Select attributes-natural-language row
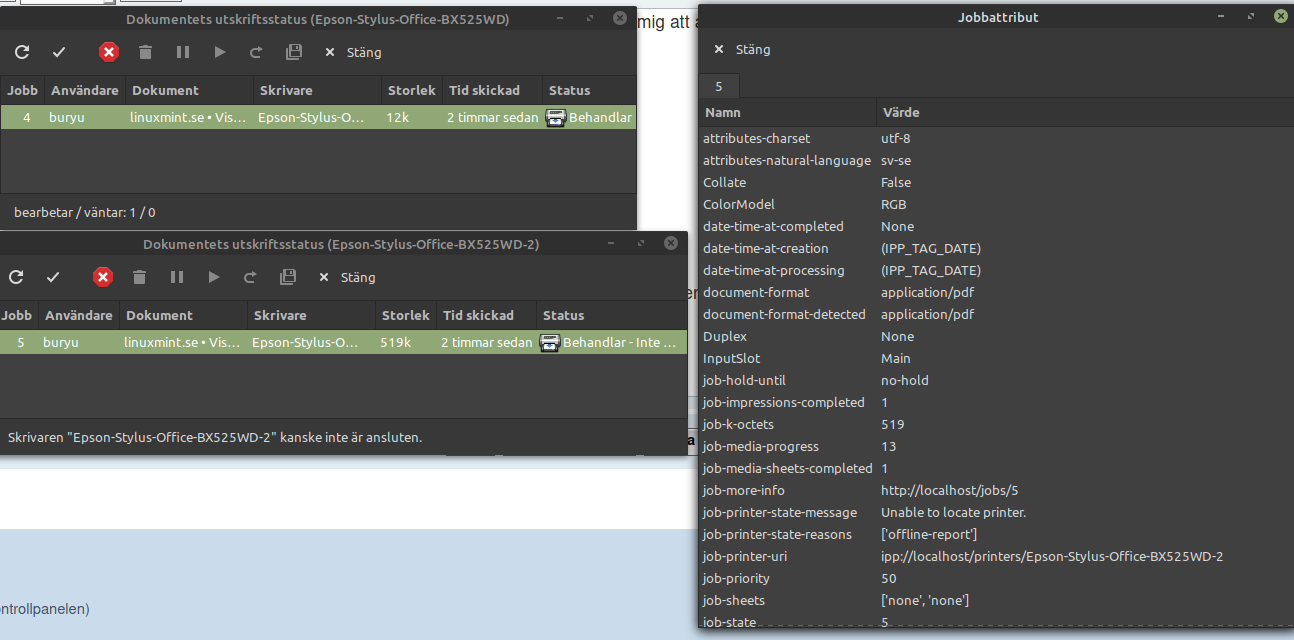The height and width of the screenshot is (640, 1294). pyautogui.click(x=996, y=160)
